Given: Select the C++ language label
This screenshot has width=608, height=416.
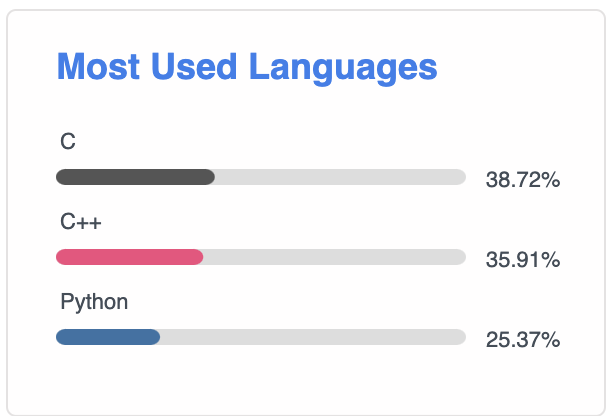Looking at the screenshot, I should pos(81,222).
